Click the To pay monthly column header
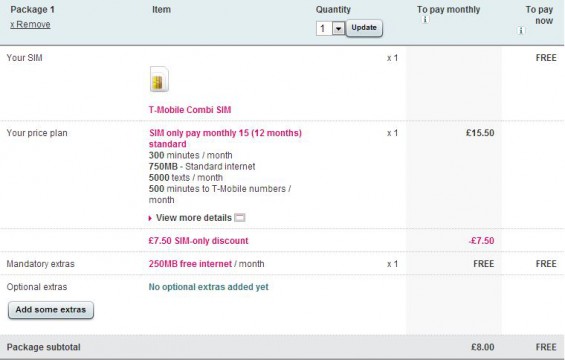The image size is (565, 360). (449, 10)
